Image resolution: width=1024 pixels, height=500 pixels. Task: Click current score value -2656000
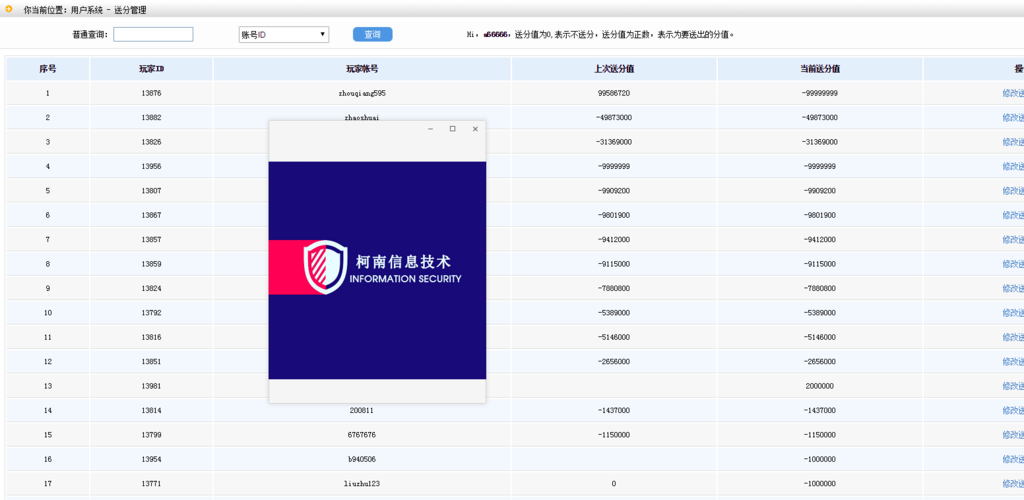820,362
